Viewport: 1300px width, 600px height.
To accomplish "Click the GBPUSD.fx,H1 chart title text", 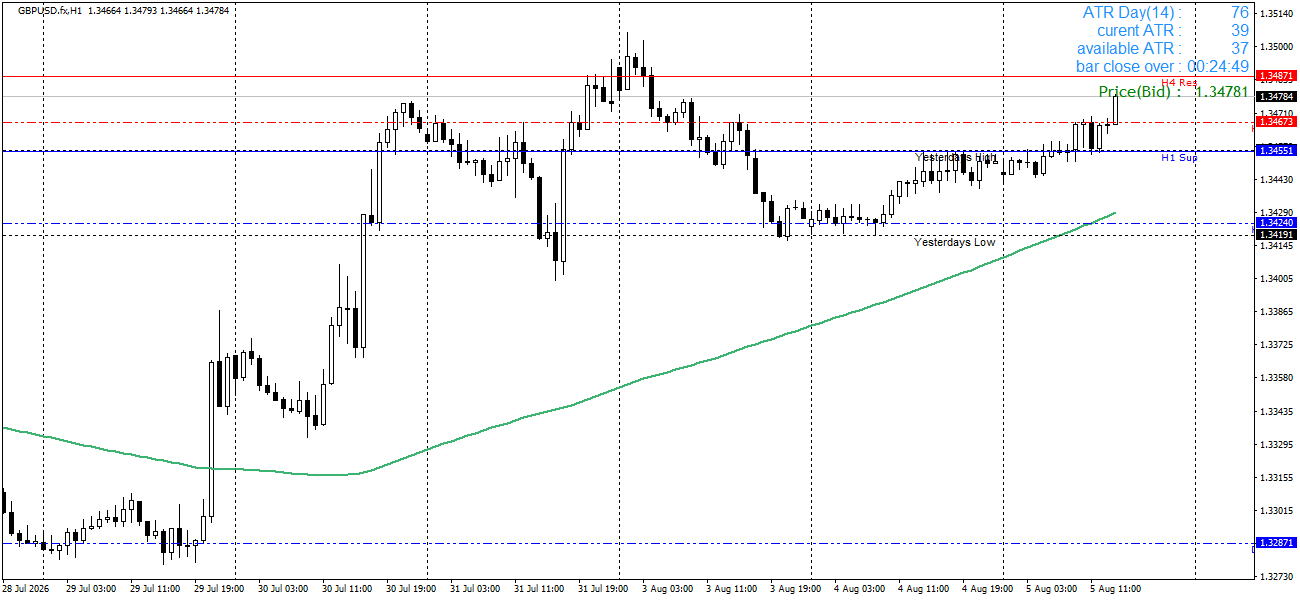I will pyautogui.click(x=50, y=10).
